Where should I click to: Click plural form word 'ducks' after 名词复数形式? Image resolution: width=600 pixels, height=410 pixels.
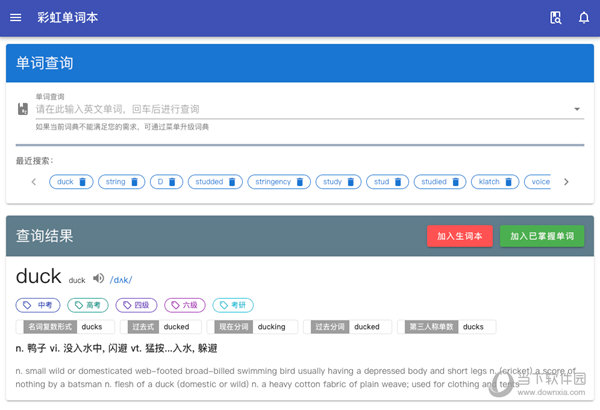point(92,327)
